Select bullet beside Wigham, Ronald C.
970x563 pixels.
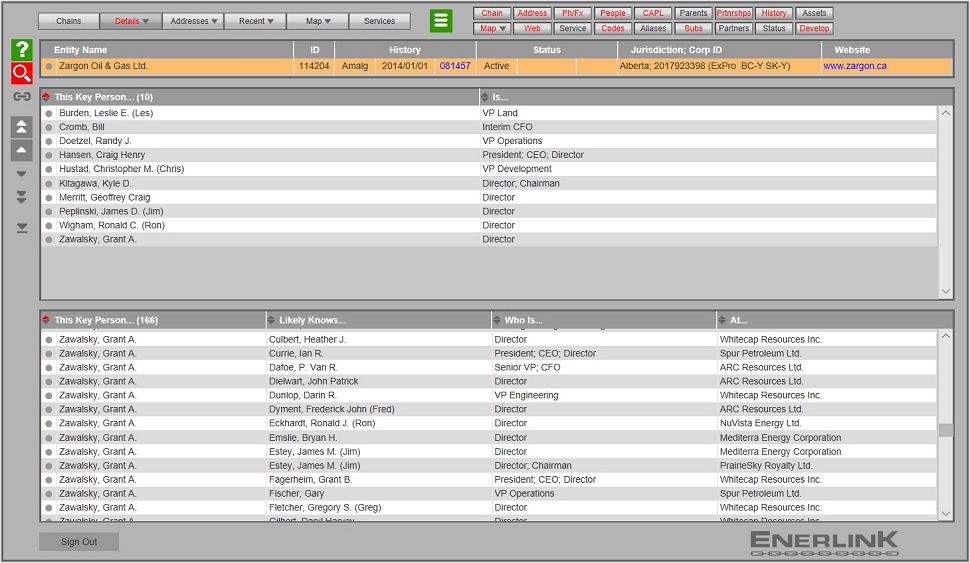click(x=49, y=226)
